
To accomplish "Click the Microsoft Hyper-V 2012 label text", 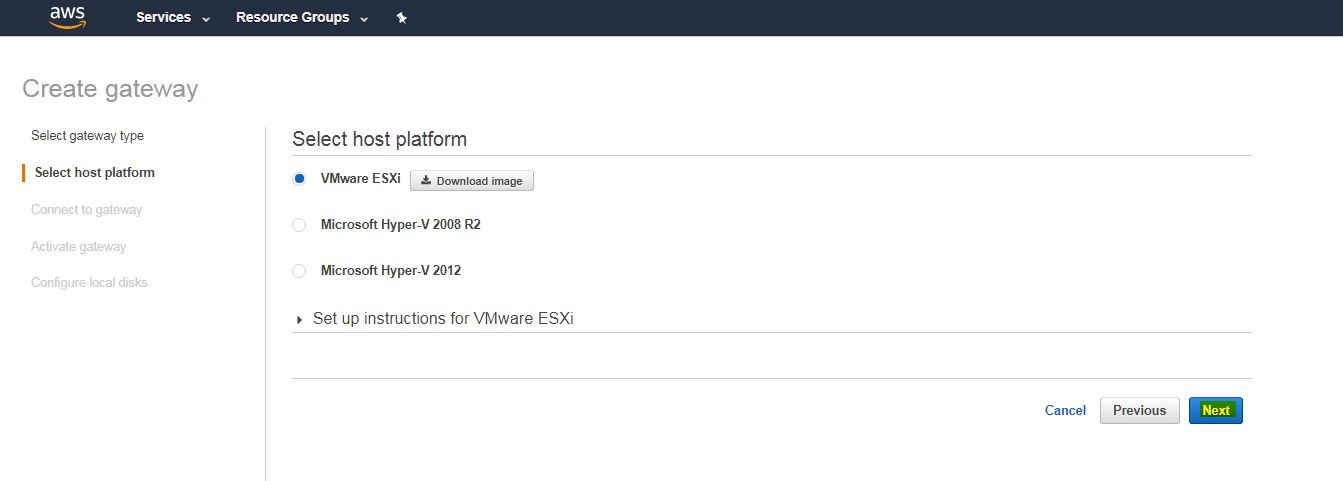I will click(x=391, y=271).
